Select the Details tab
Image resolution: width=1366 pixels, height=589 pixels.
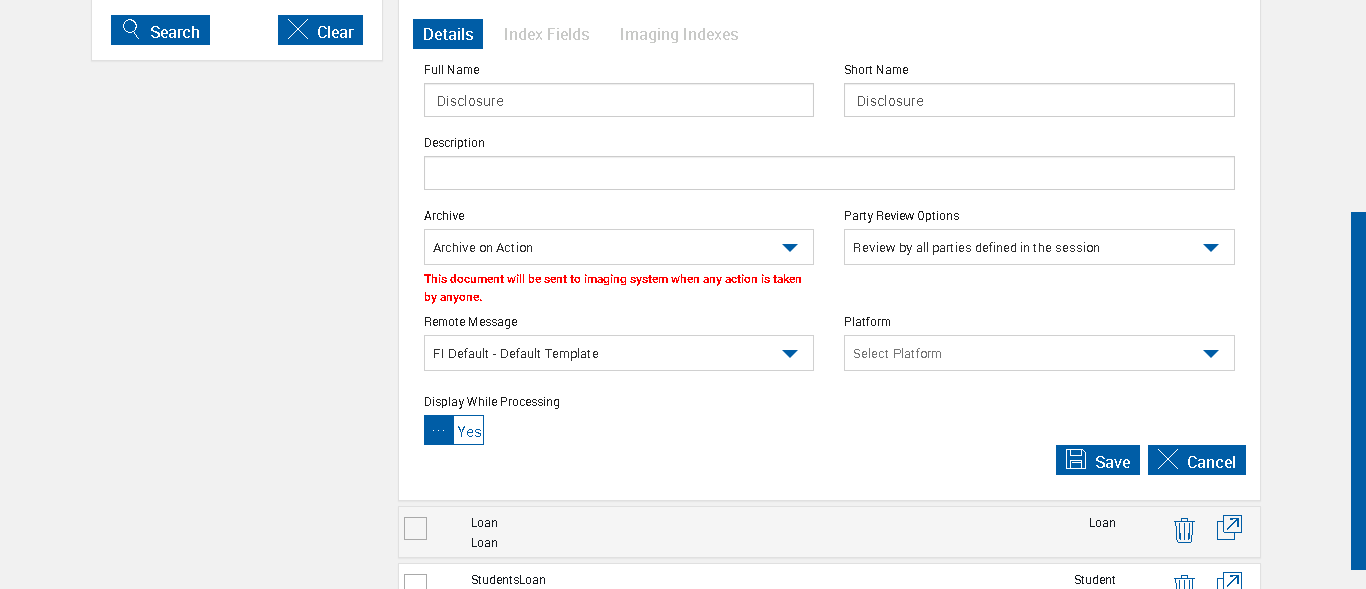pos(448,34)
